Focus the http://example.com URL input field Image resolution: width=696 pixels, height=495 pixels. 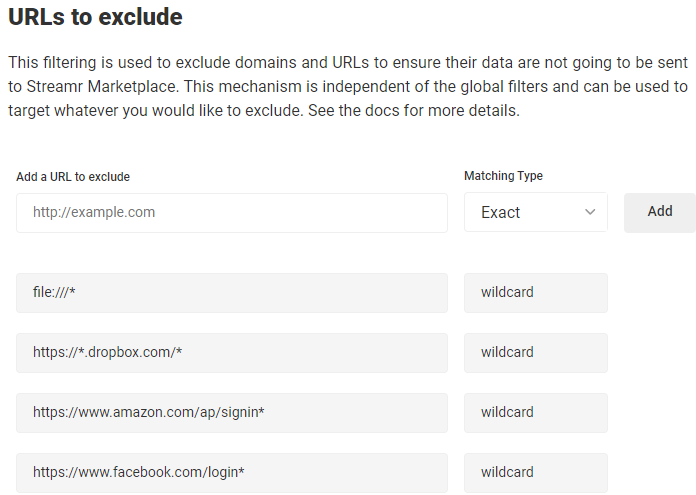[x=231, y=212]
